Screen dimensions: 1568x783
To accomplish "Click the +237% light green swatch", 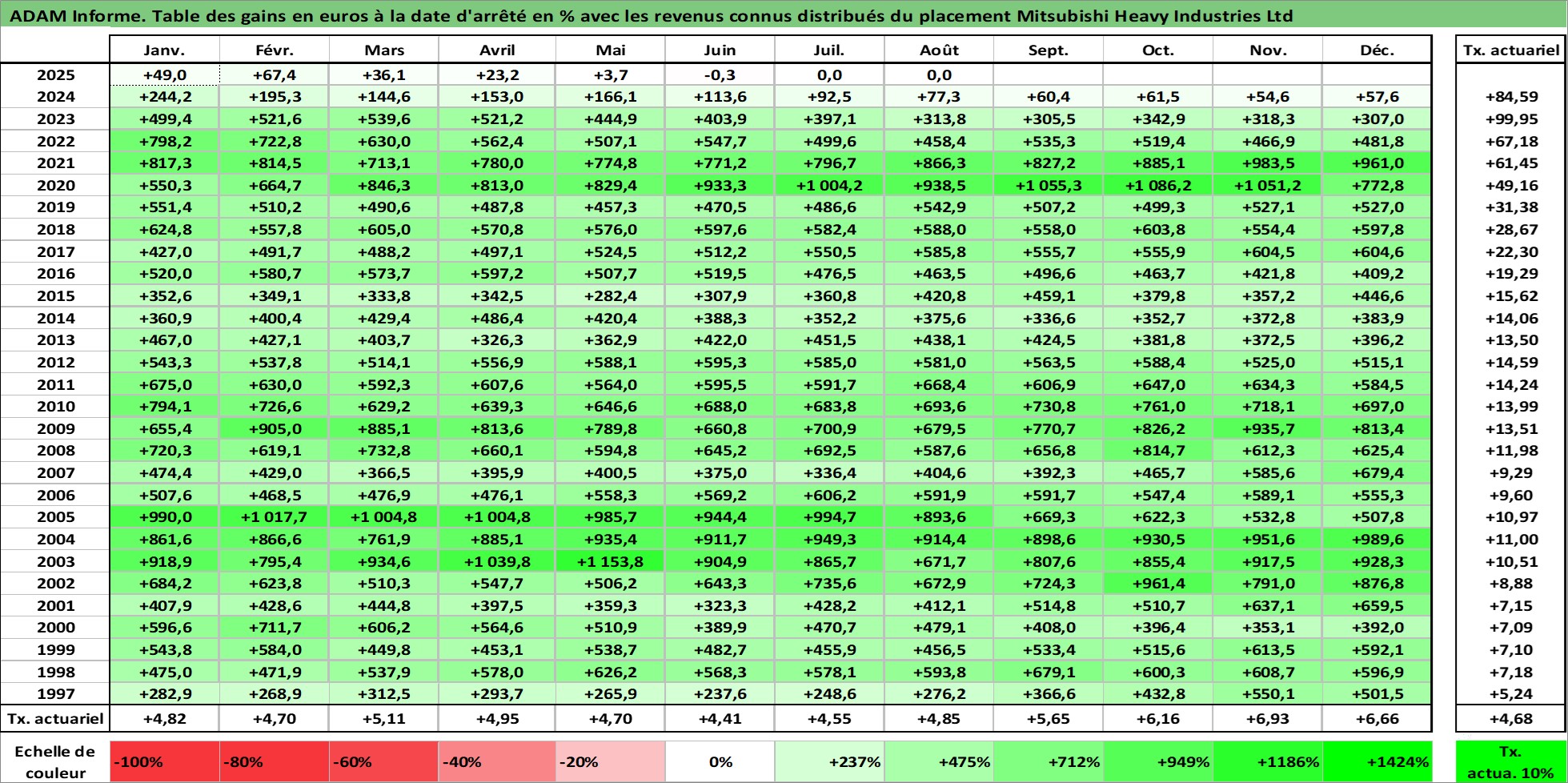I will coord(829,762).
